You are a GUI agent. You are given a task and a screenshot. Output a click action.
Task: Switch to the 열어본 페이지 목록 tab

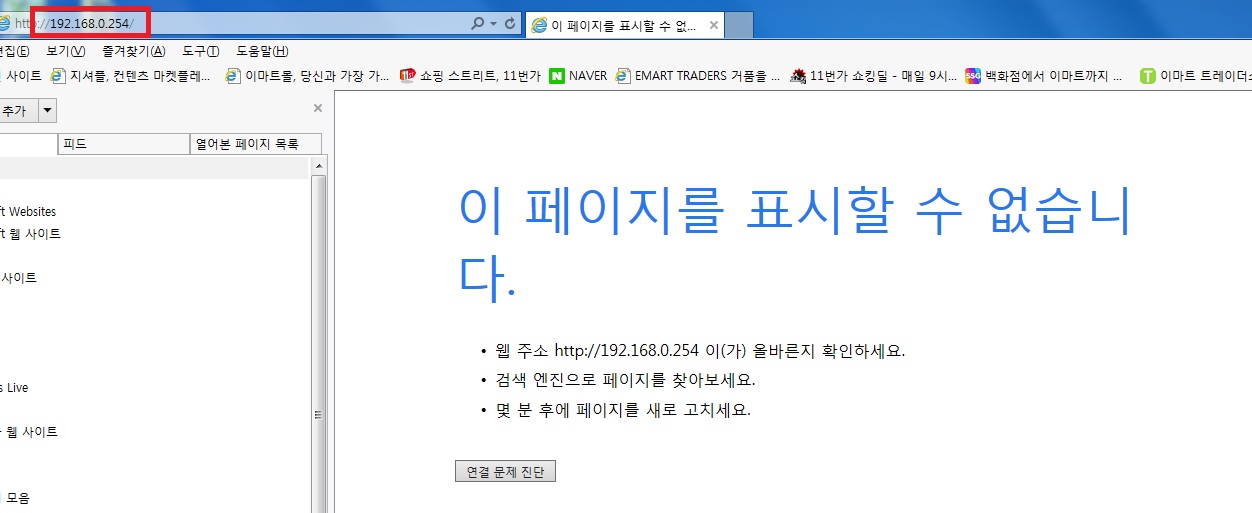256,144
